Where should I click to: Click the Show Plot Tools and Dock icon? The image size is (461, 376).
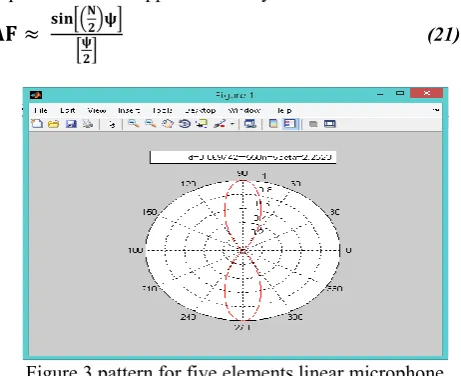[330, 124]
